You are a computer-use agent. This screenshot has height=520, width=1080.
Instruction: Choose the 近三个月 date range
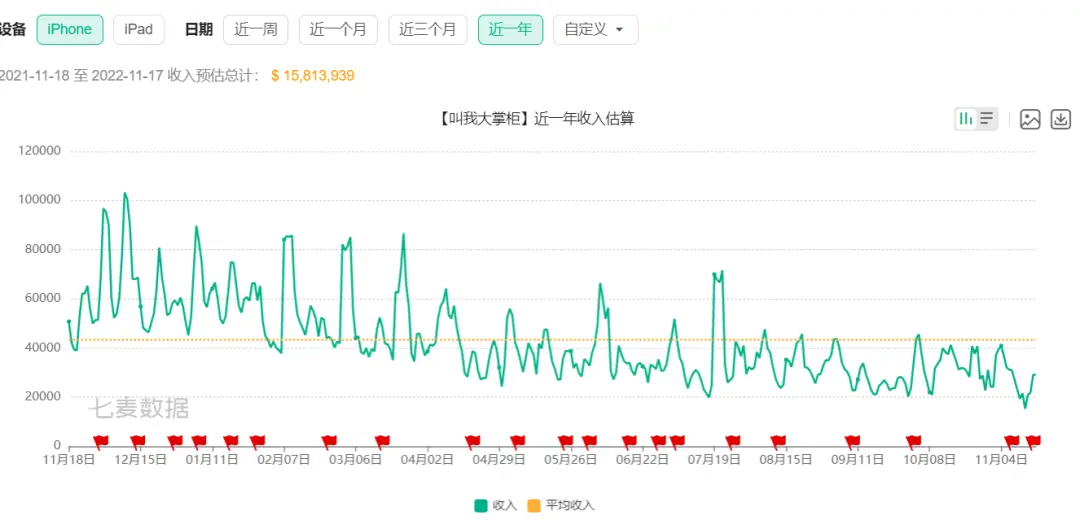[x=428, y=30]
